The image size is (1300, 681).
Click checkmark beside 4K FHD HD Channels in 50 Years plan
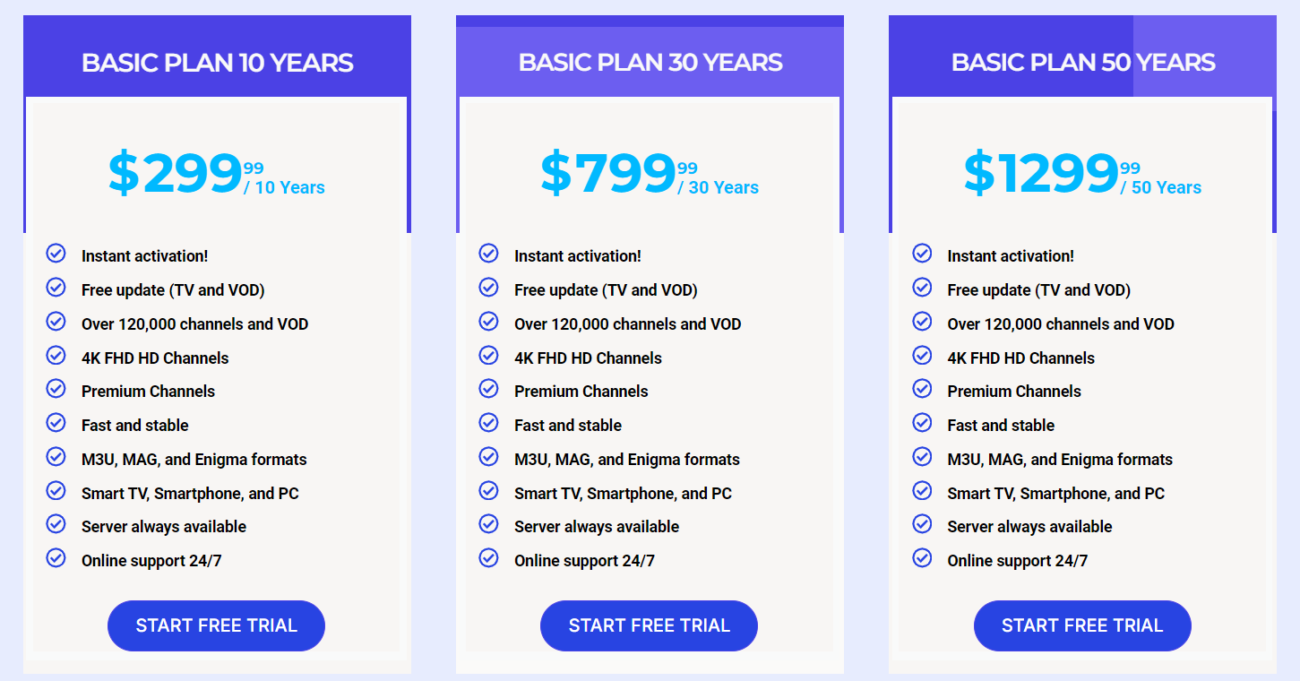click(922, 355)
